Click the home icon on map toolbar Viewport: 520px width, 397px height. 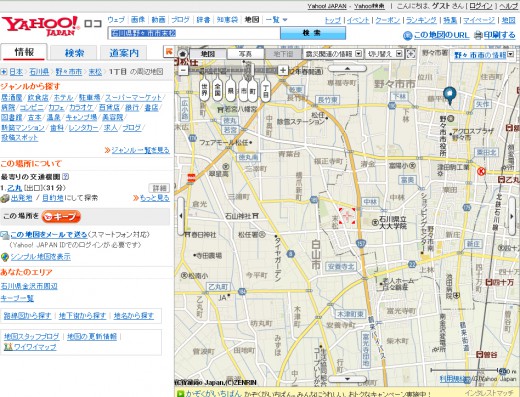point(182,54)
